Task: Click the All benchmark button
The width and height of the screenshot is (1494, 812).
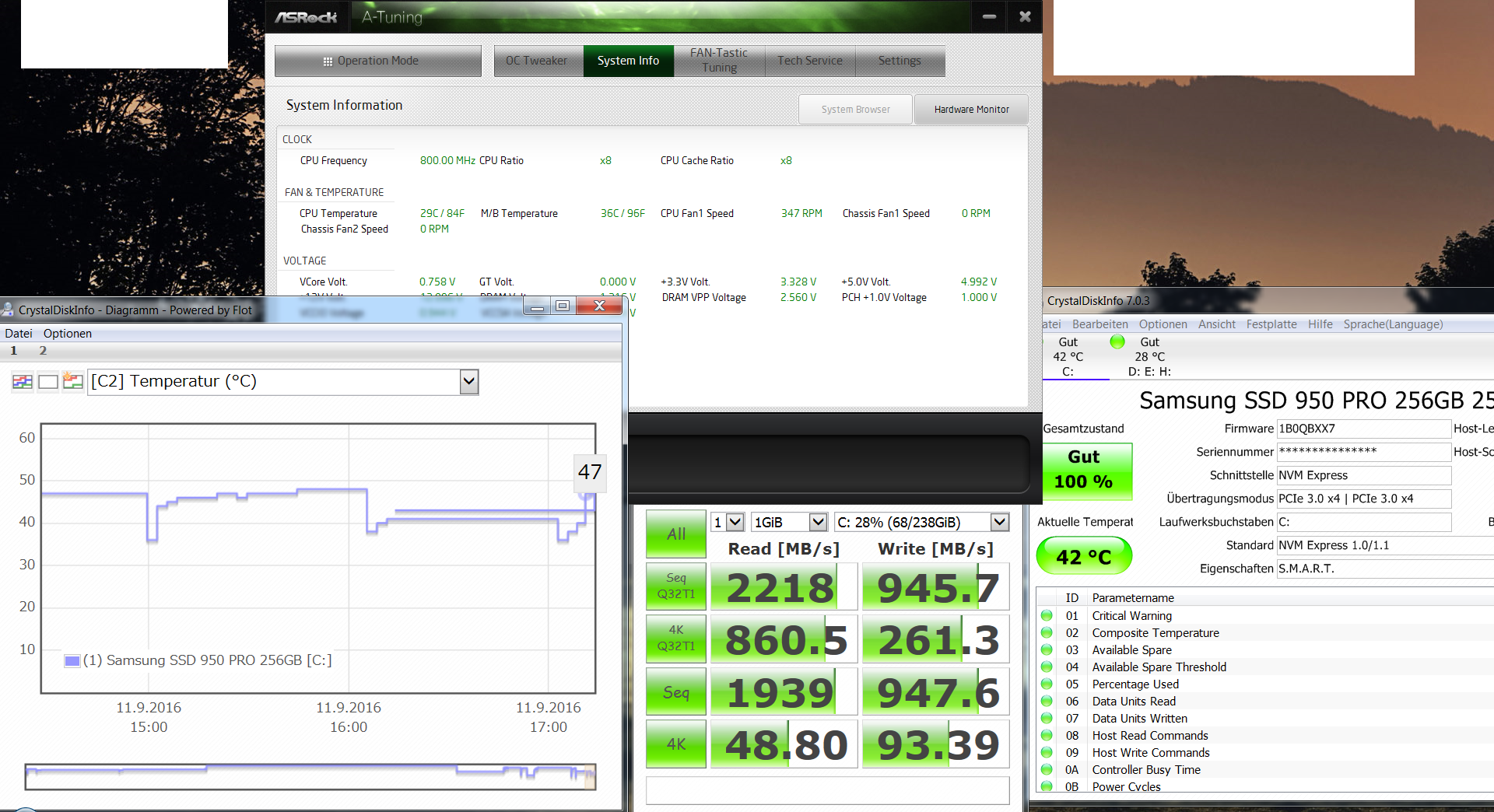Action: [x=676, y=534]
